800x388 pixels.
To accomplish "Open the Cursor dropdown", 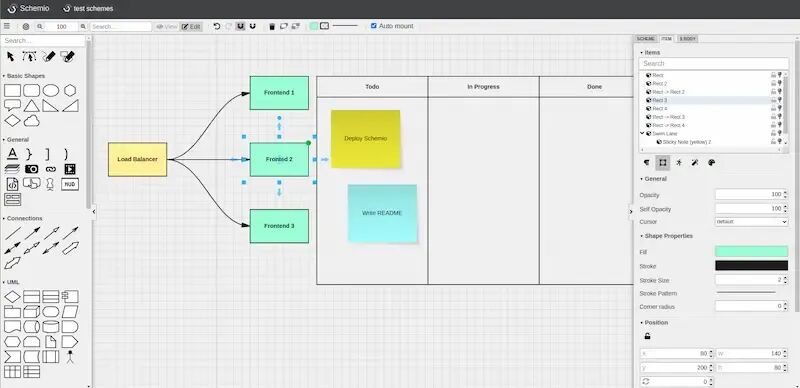I will coord(751,222).
